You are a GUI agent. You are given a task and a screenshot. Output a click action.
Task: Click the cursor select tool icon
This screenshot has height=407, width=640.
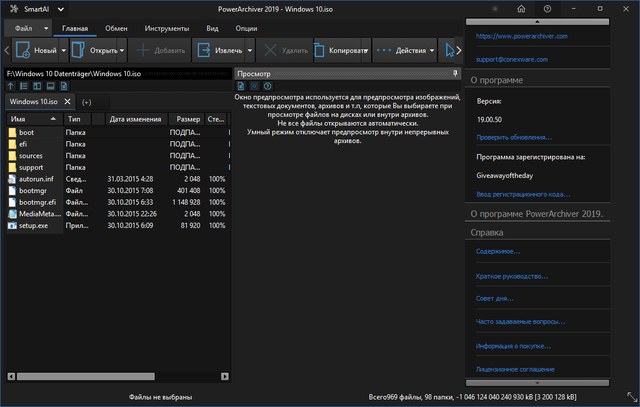pyautogui.click(x=450, y=50)
